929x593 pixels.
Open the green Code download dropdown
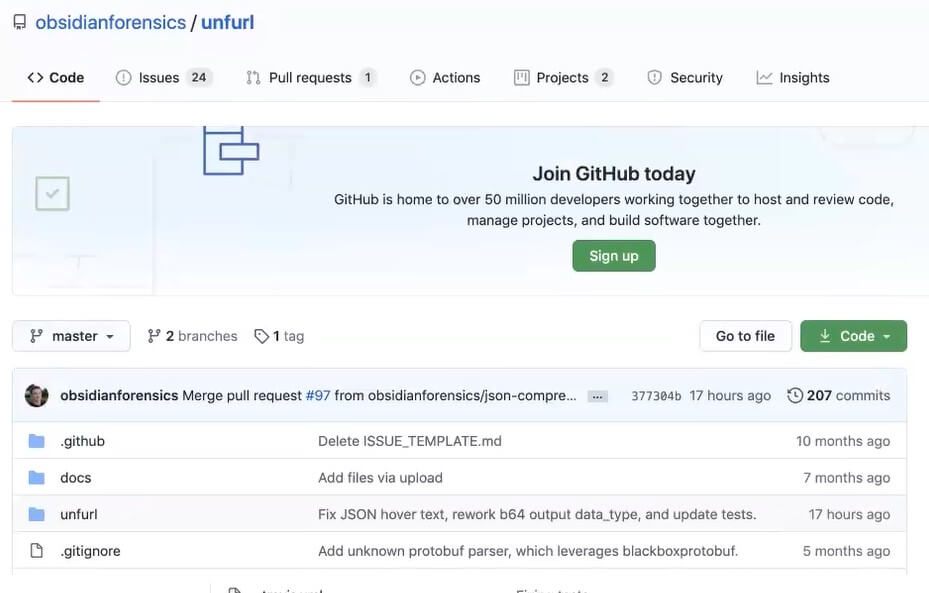click(853, 336)
